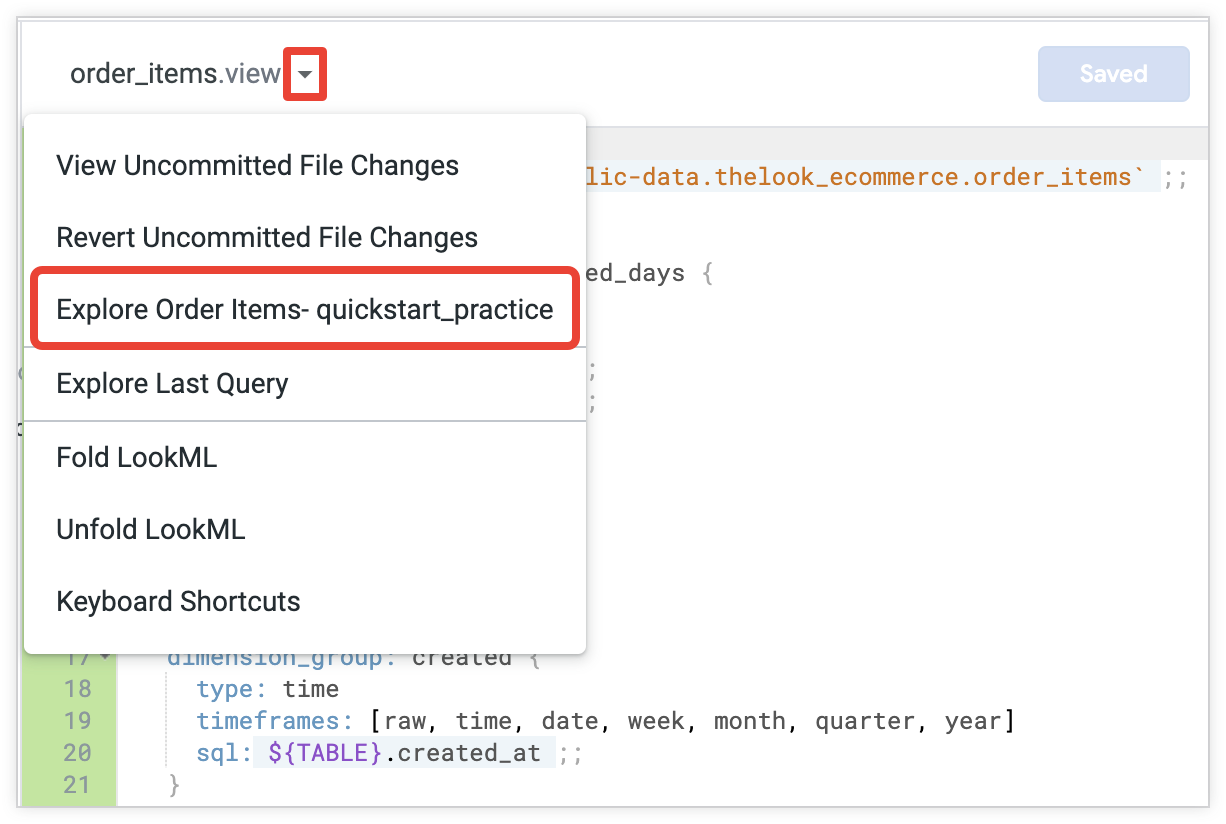The height and width of the screenshot is (824, 1226).
Task: Click line number 21 in the gutter
Action: (x=78, y=785)
